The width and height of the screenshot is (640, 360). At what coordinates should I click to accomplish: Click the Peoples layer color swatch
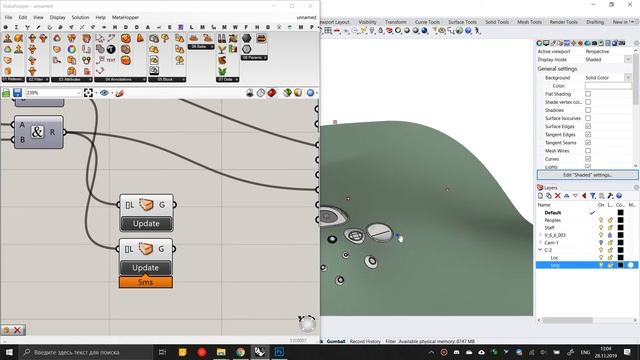[x=620, y=220]
